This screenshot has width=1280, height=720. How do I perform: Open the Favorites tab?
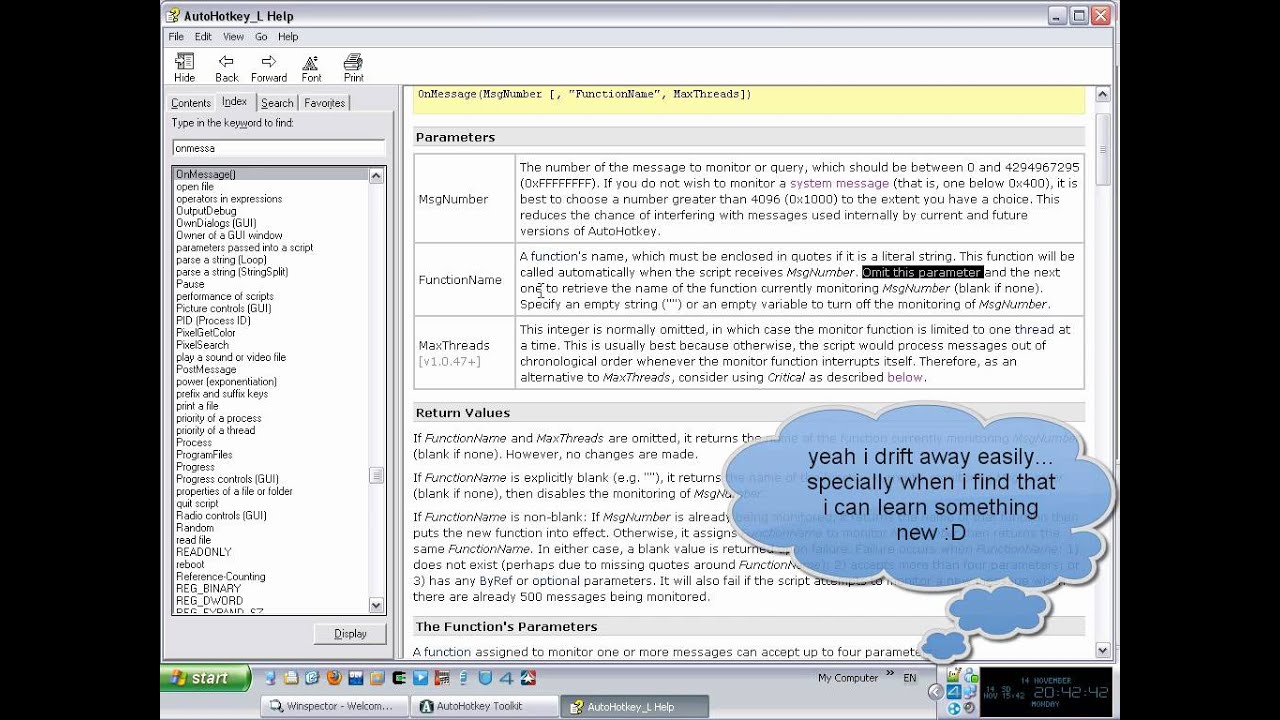325,103
